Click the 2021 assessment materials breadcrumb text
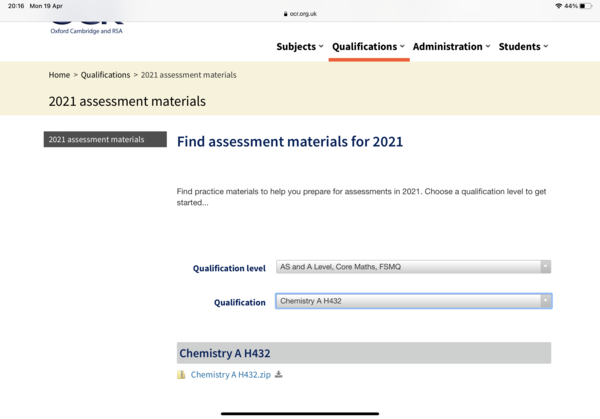 189,75
